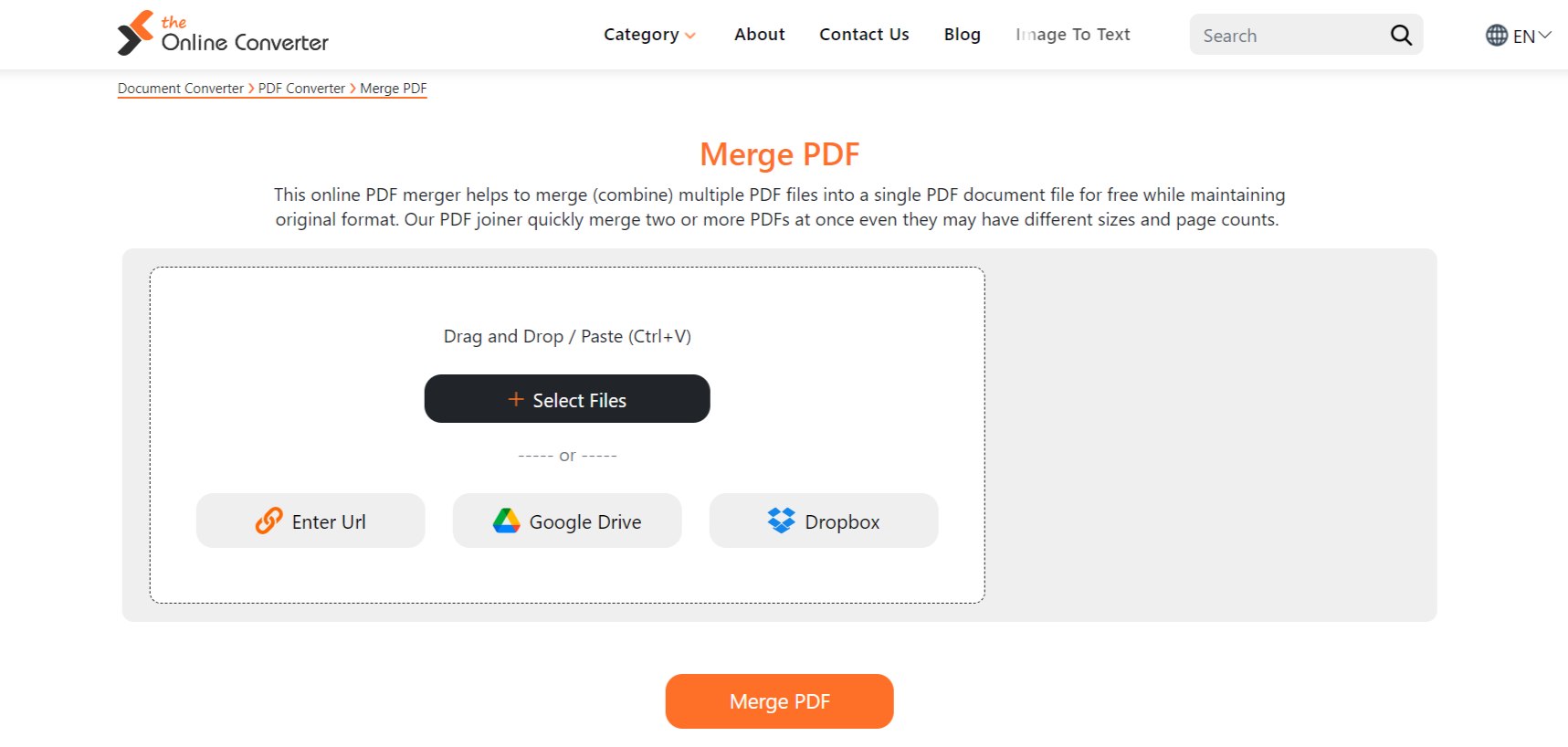This screenshot has width=1568, height=747.
Task: Follow the Document Converter breadcrumb link
Action: (x=181, y=89)
